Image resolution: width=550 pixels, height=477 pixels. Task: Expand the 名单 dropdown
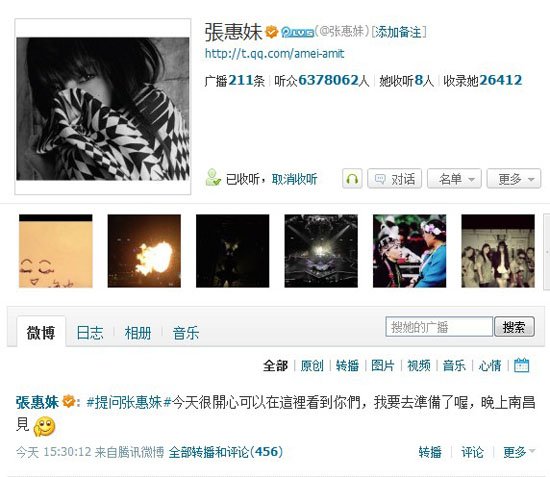point(454,179)
